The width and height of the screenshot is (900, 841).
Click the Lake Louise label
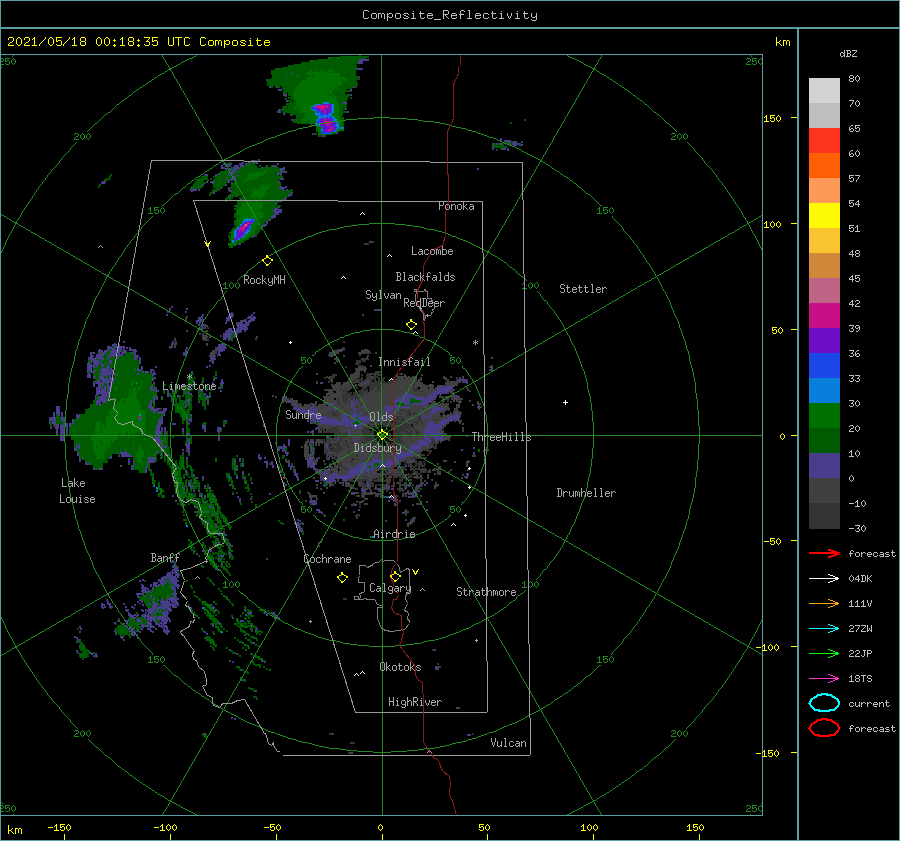pos(77,491)
